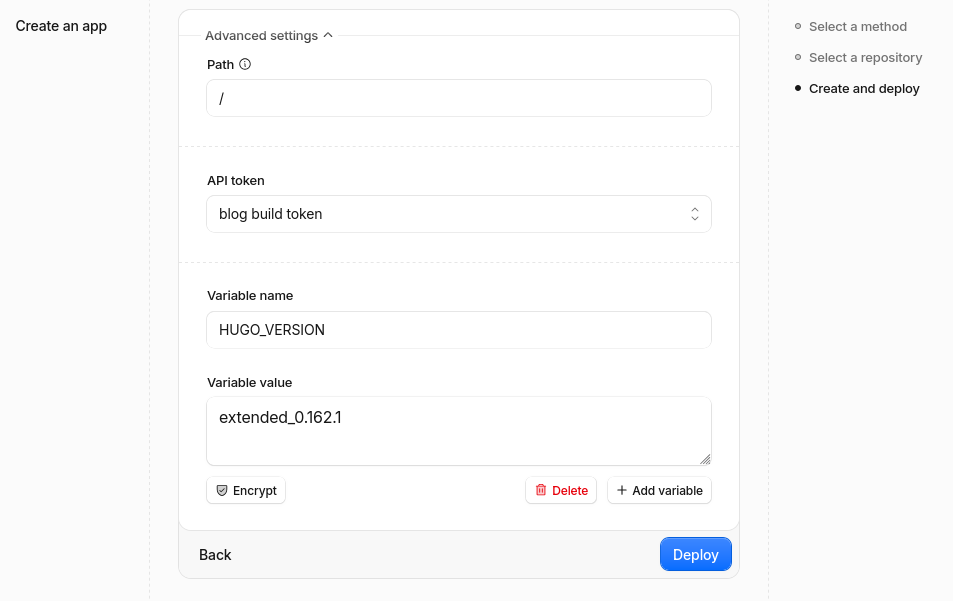Screen dimensions: 953x601
Task: Click the Advanced settings chevron icon
Action: (328, 35)
